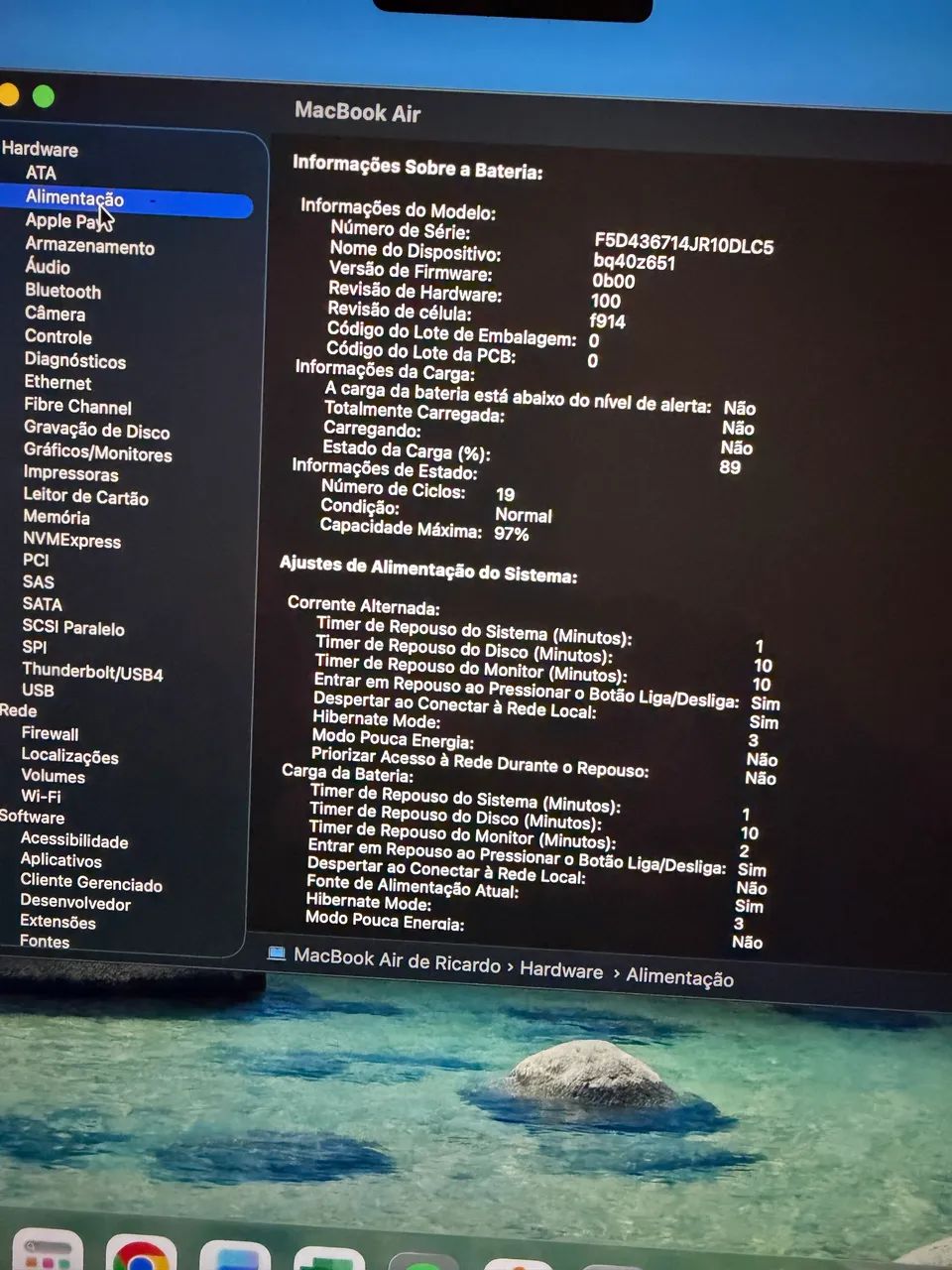Select Desenvolvedor under Software

click(75, 904)
